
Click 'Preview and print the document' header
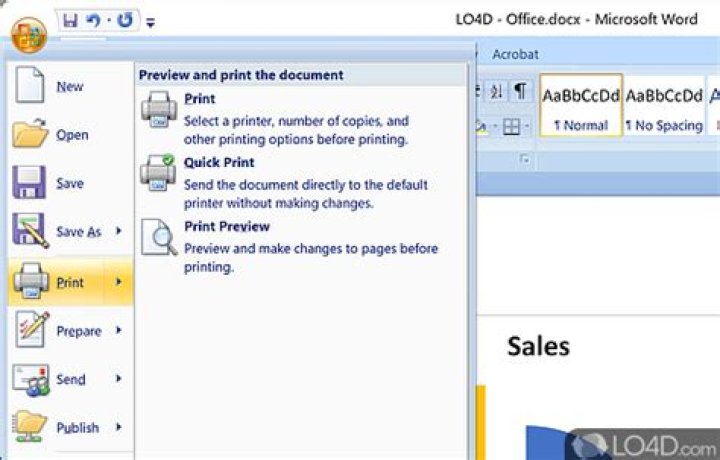pos(241,75)
